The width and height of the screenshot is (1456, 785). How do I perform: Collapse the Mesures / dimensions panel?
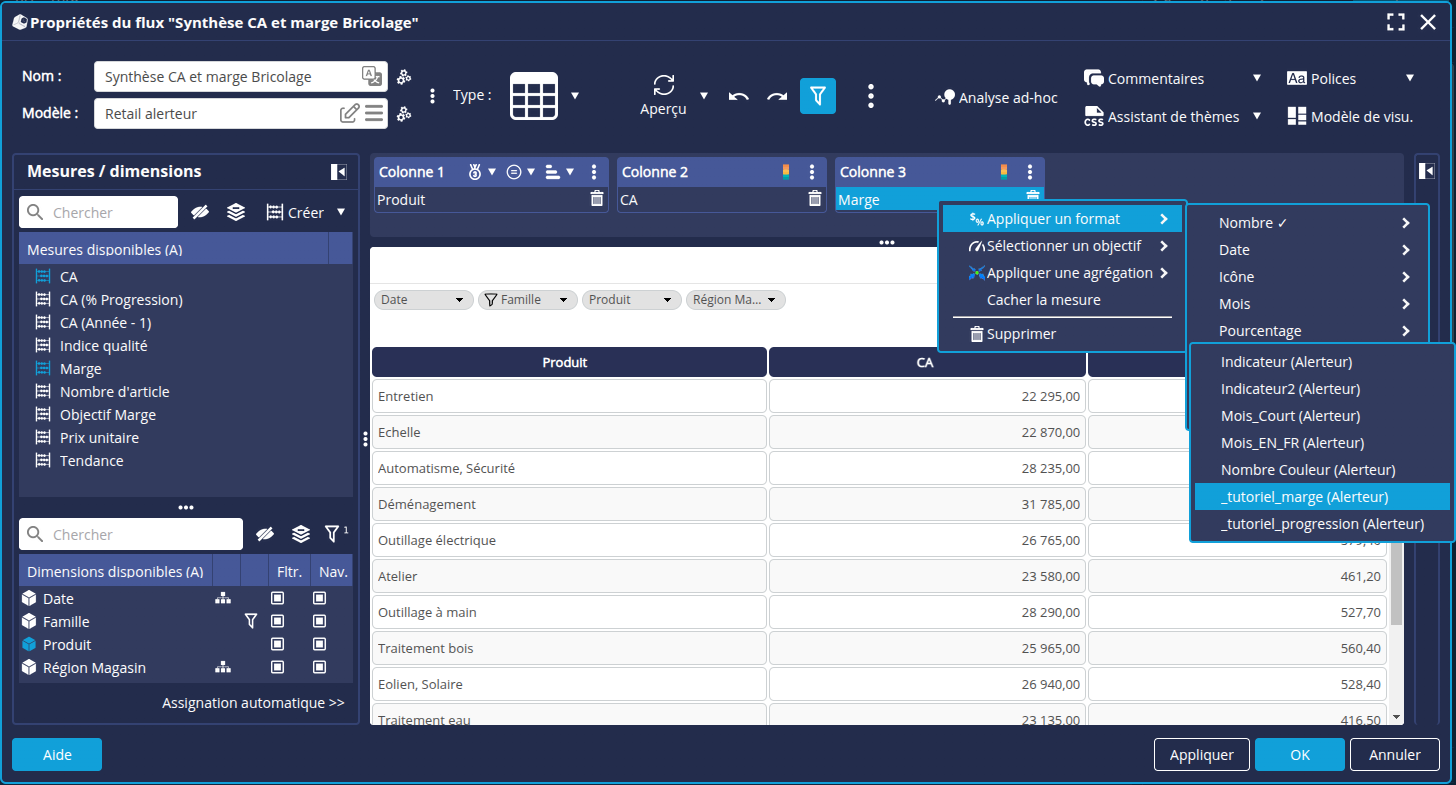point(339,172)
